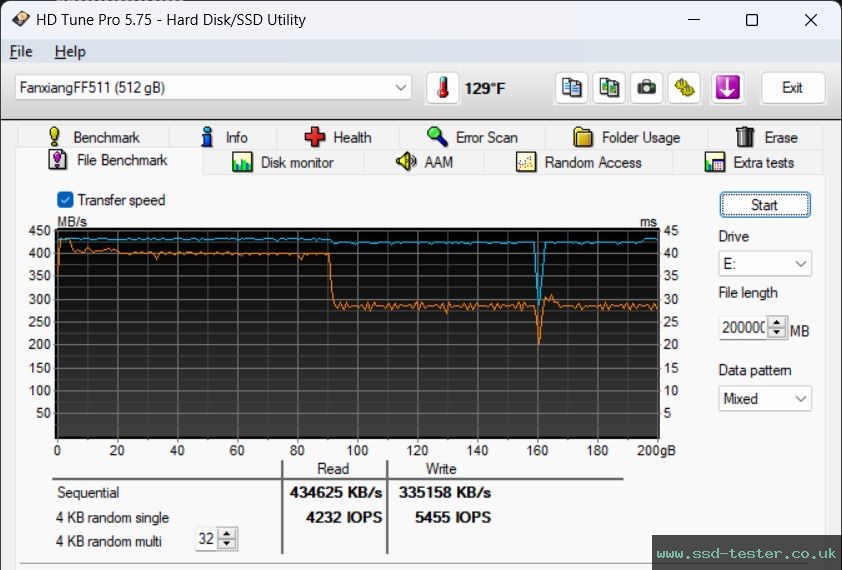Start the file benchmark
Image resolution: width=842 pixels, height=570 pixels.
[x=765, y=205]
